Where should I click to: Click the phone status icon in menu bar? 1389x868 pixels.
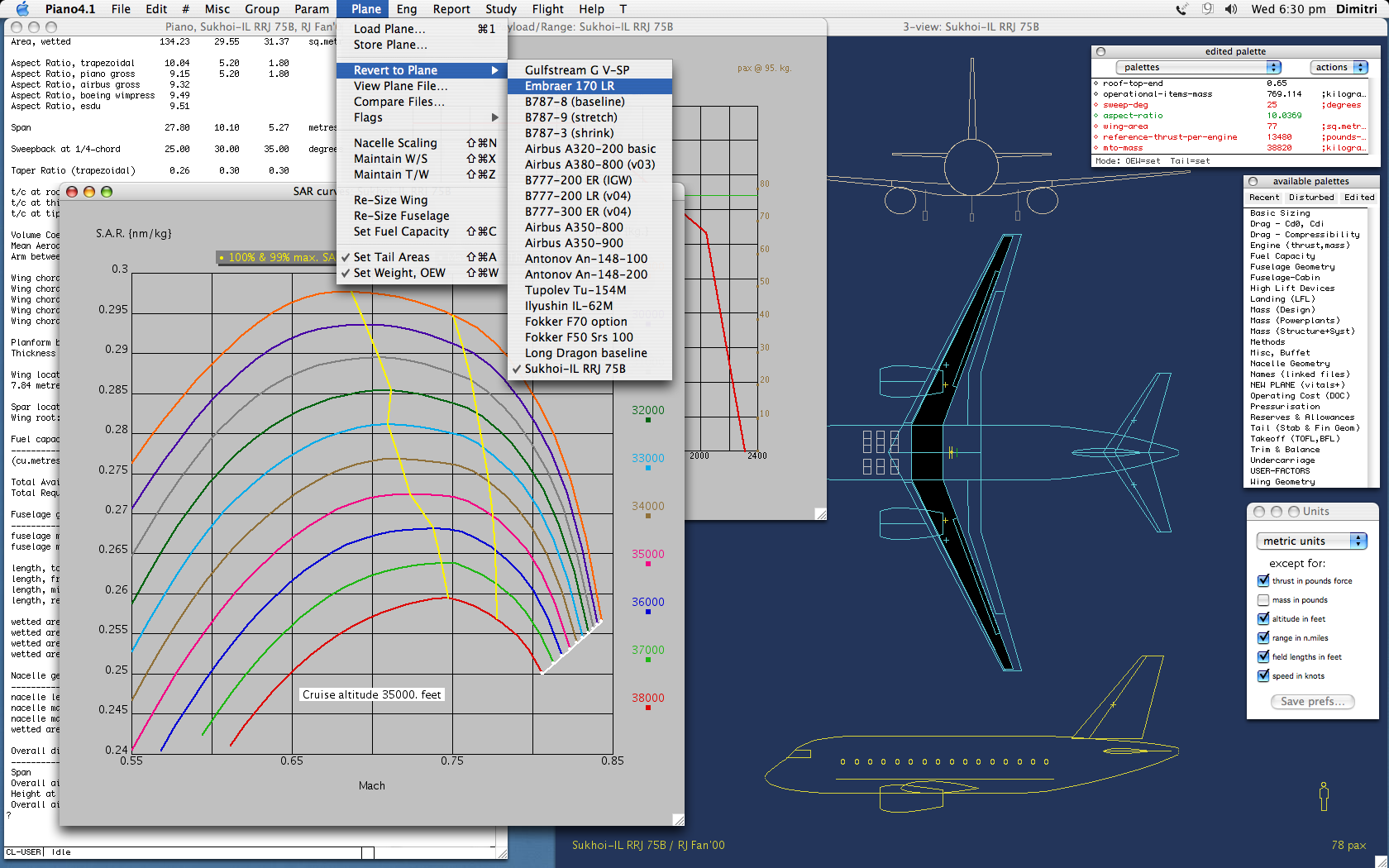coord(1182,9)
